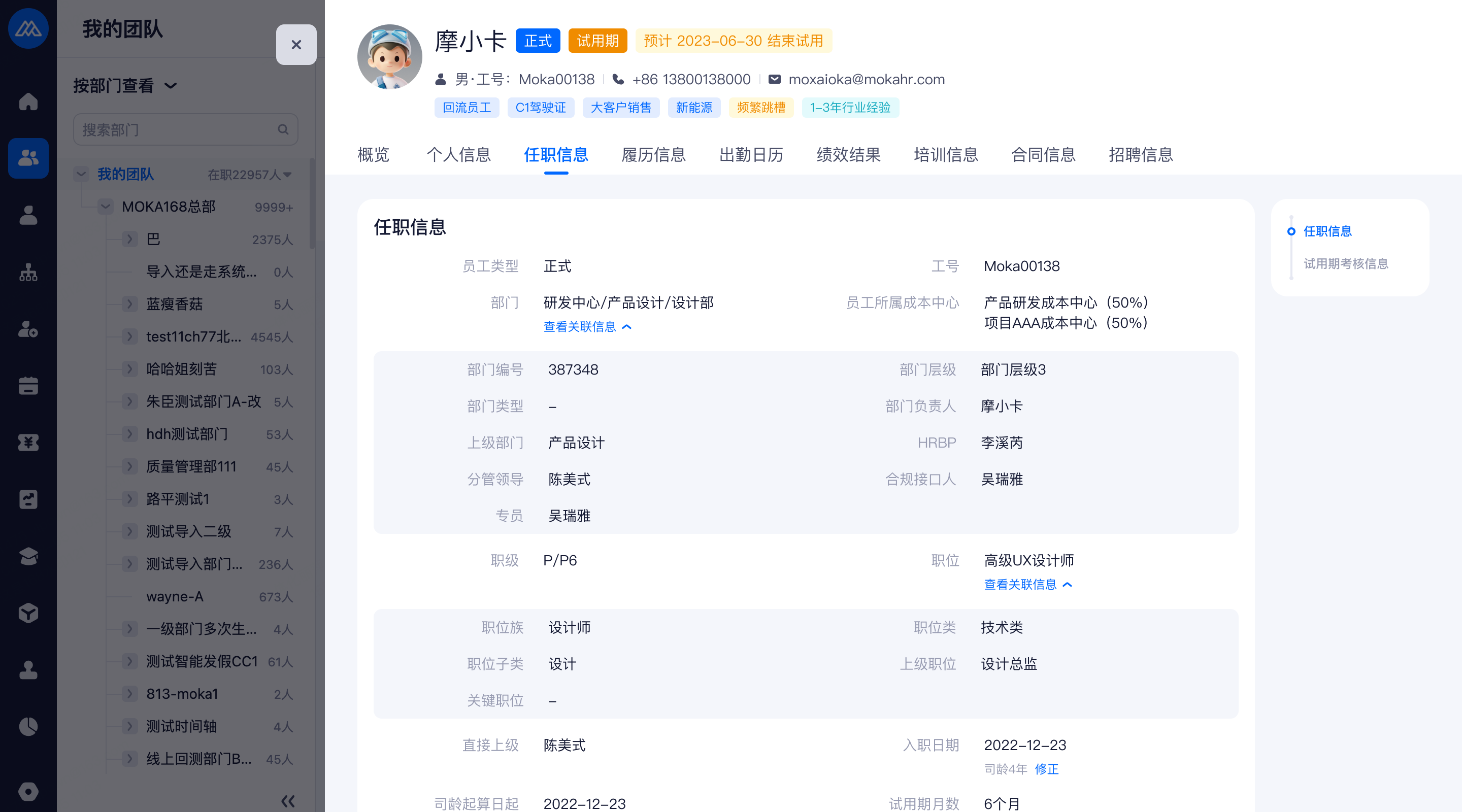Open the approval stamp sidebar icon
Image resolution: width=1462 pixels, height=812 pixels.
pos(28,669)
